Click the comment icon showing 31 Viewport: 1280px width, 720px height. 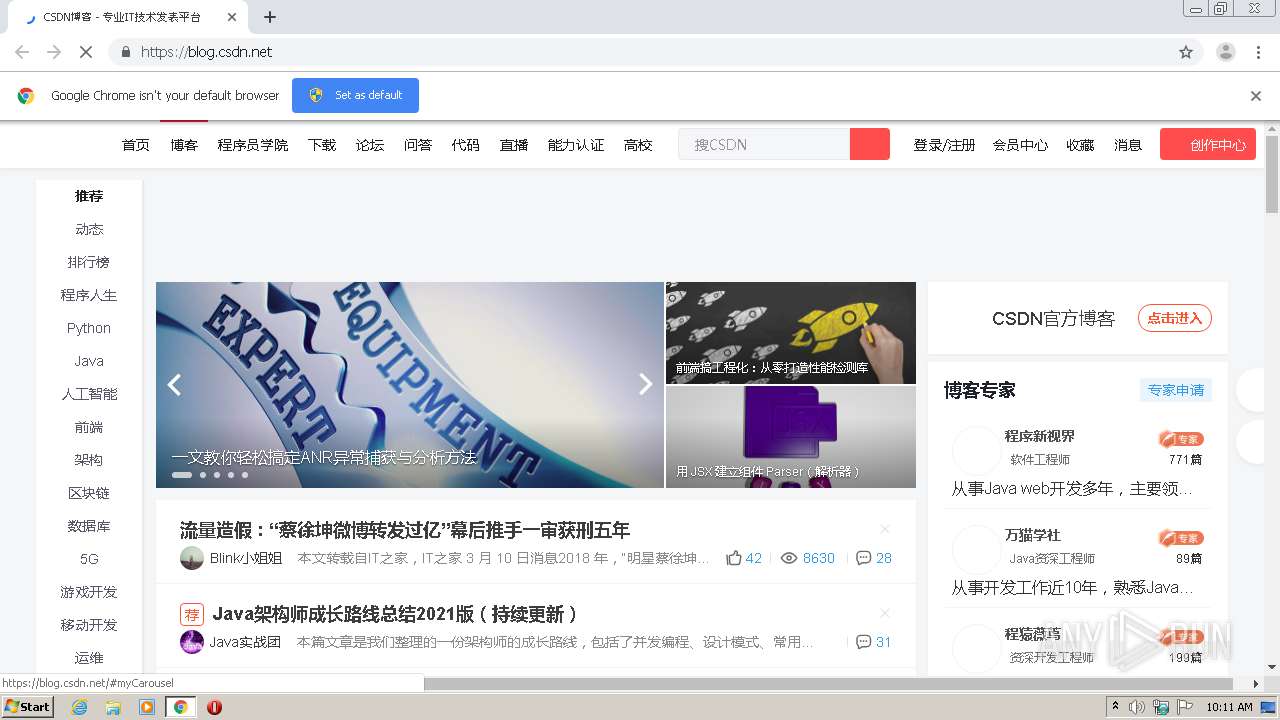pyautogui.click(x=864, y=642)
